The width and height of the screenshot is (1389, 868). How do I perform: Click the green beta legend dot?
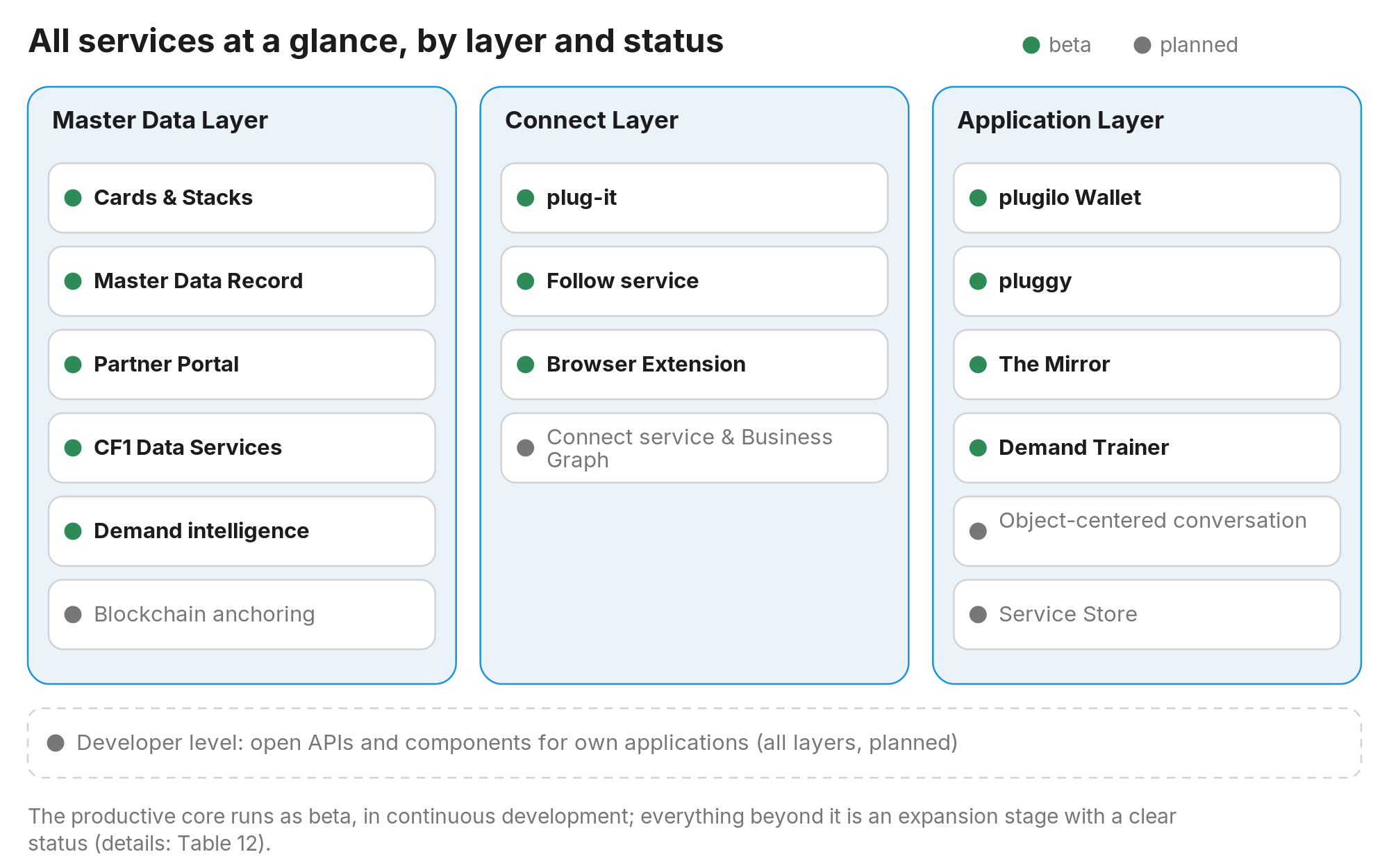1031,45
